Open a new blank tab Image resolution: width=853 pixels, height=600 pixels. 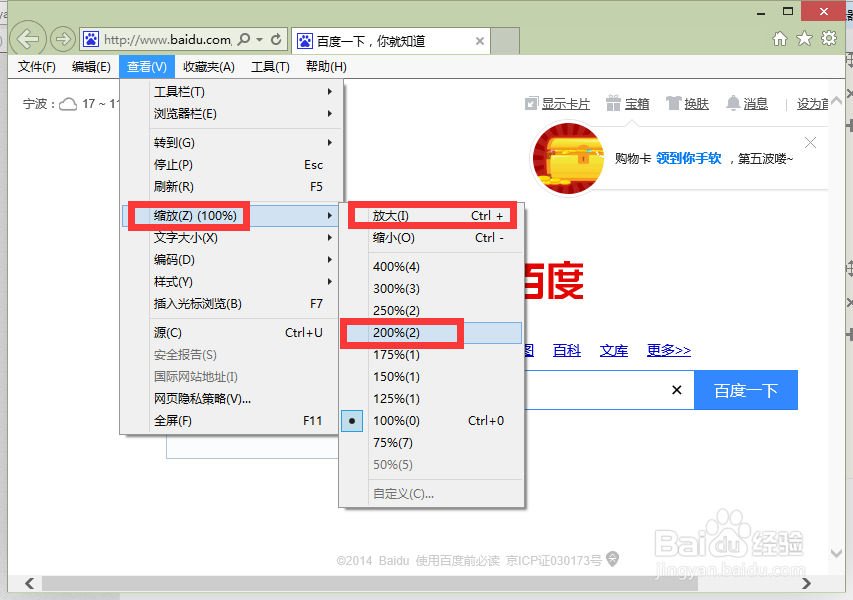(505, 41)
